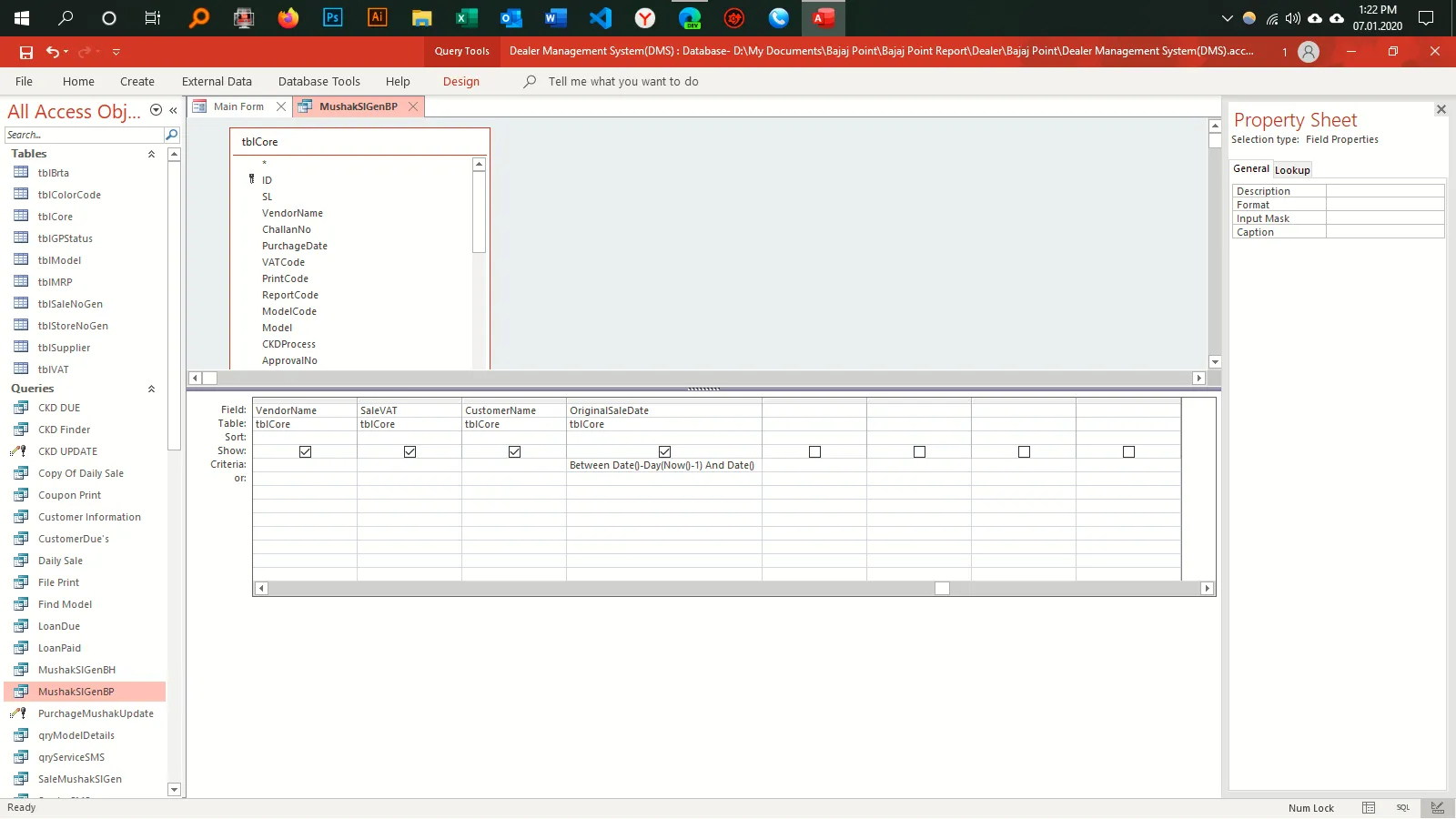Open the user account profile icon
Viewport: 1456px width, 819px height.
pos(1309,52)
